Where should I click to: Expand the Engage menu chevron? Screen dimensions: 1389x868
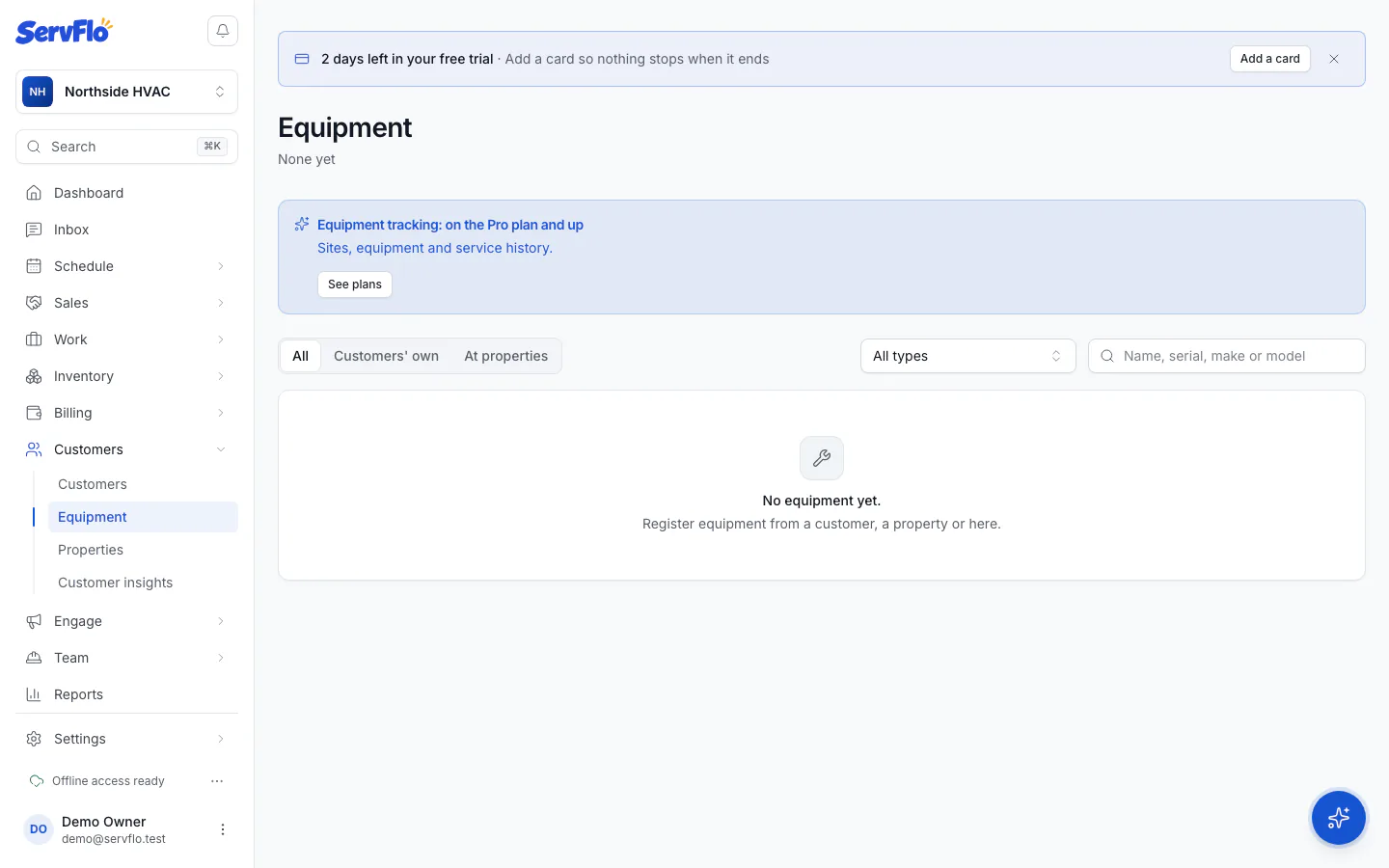pos(221,621)
